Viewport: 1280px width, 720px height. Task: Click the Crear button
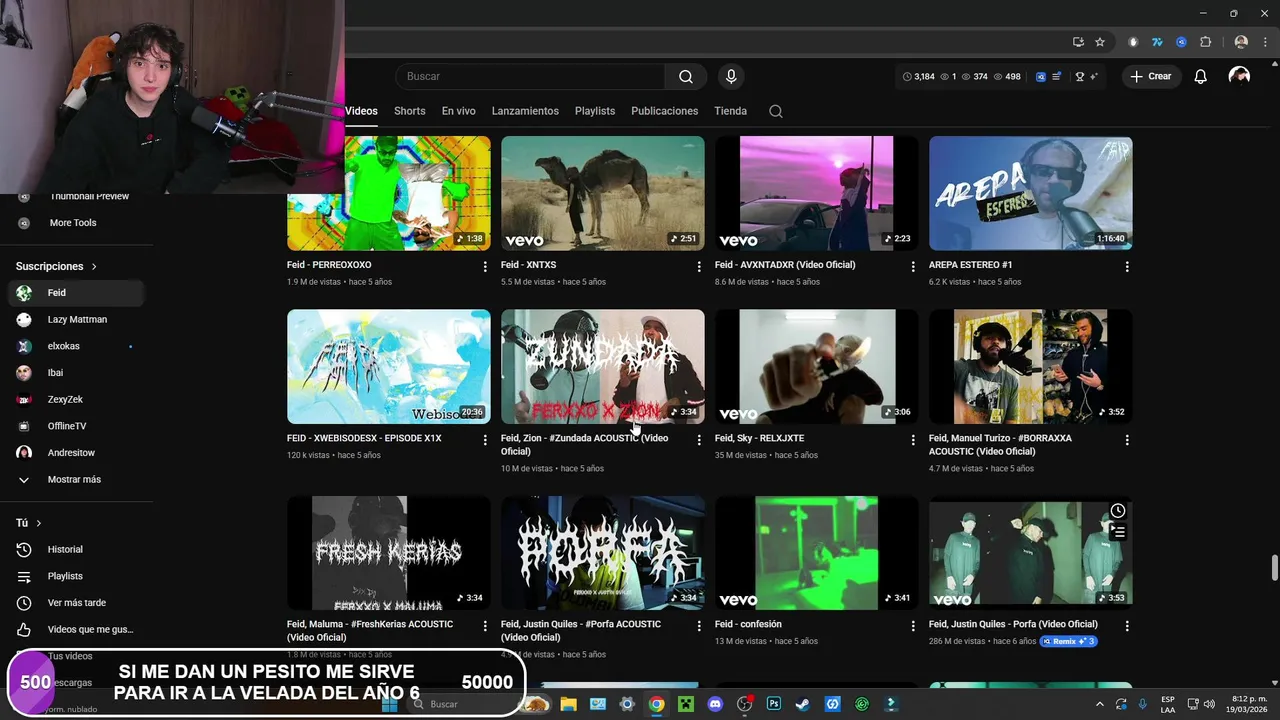1151,76
